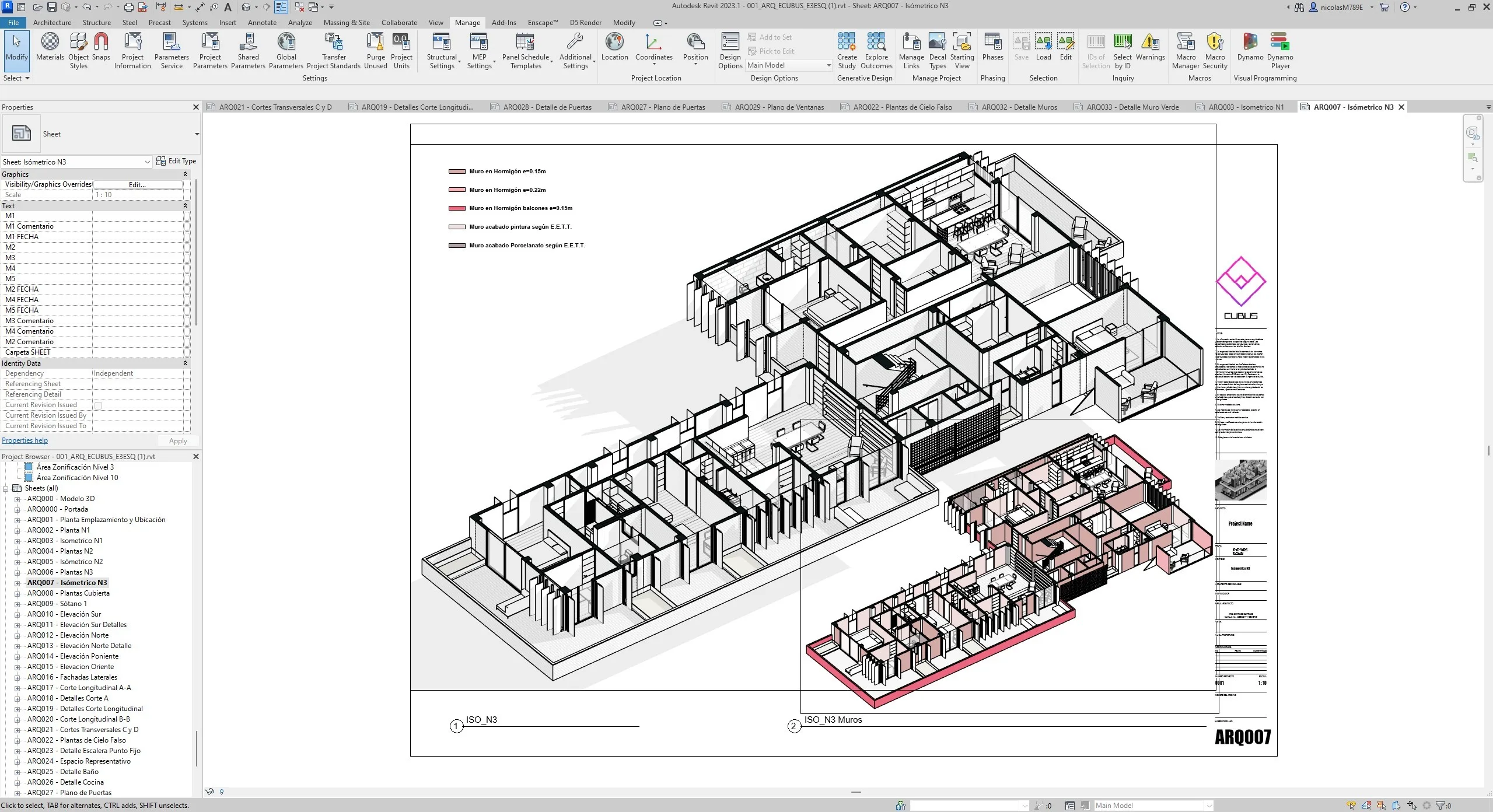The height and width of the screenshot is (812, 1493).
Task: Collapse the Identity Data group
Action: (x=185, y=363)
